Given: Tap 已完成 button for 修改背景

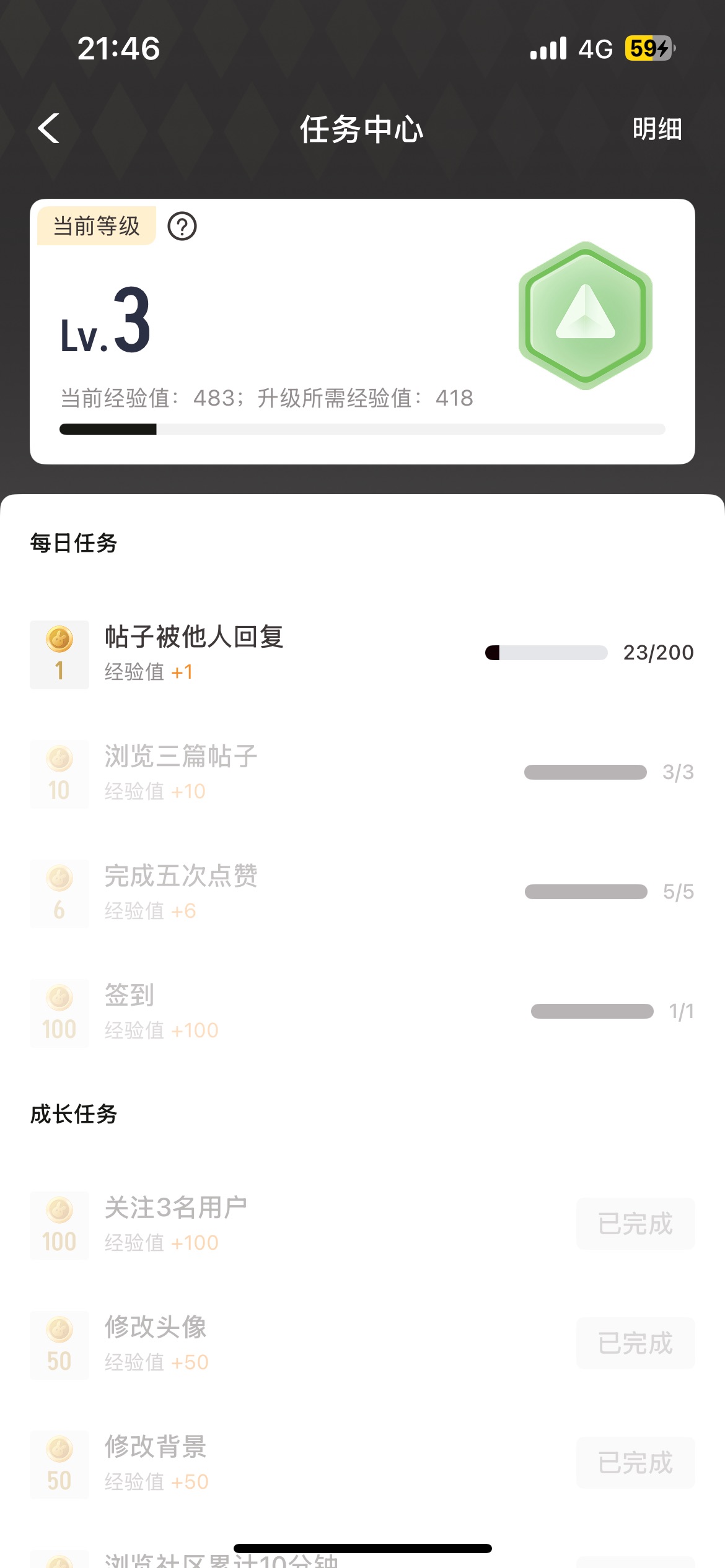Looking at the screenshot, I should (x=635, y=1463).
